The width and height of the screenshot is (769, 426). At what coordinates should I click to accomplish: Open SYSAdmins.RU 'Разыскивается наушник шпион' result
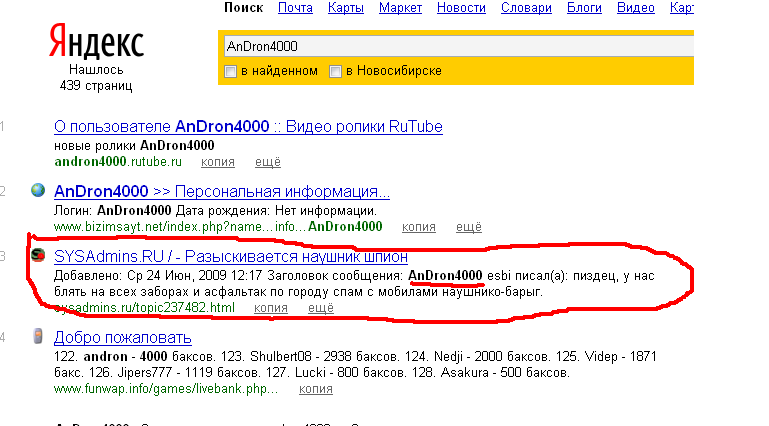click(x=231, y=256)
